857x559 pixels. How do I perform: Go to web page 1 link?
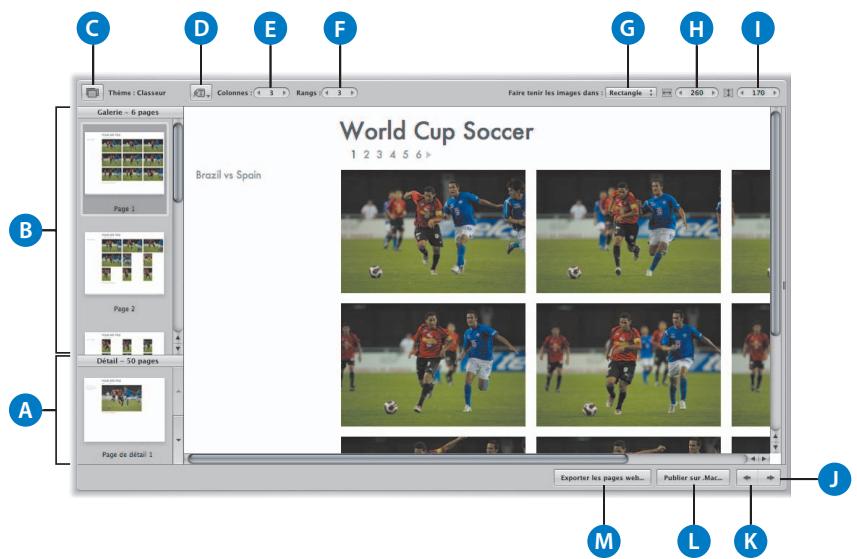tap(353, 155)
